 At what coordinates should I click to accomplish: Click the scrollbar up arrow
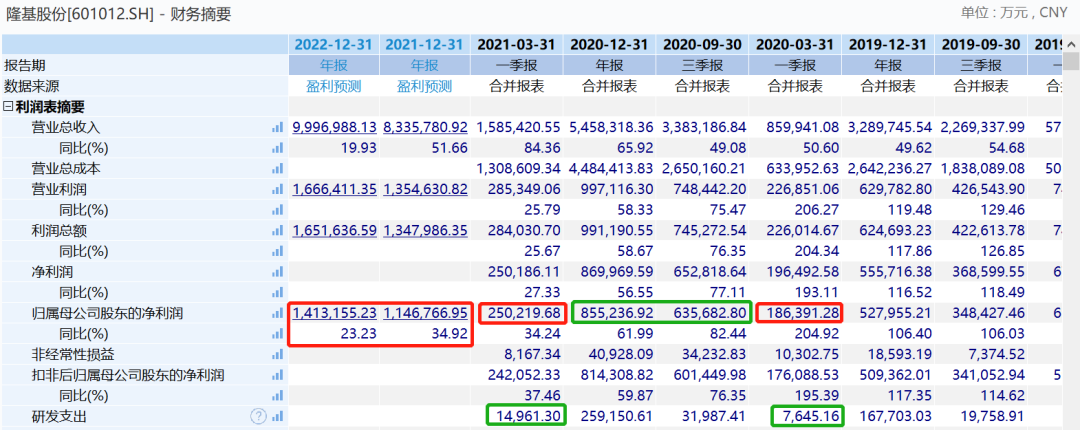click(x=1071, y=43)
